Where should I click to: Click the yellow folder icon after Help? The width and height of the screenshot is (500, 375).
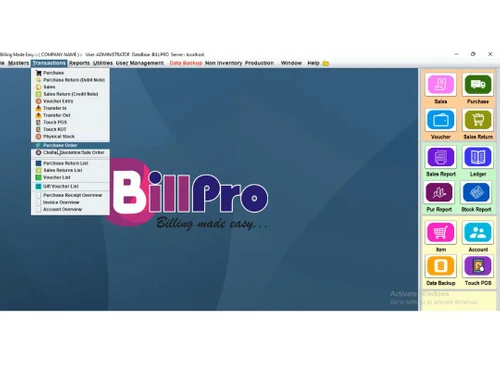click(326, 63)
